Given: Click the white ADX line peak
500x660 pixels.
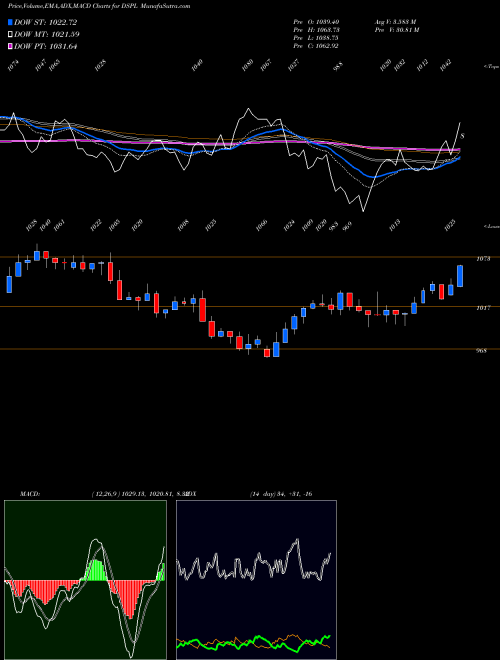Looking at the screenshot, I should [298, 540].
